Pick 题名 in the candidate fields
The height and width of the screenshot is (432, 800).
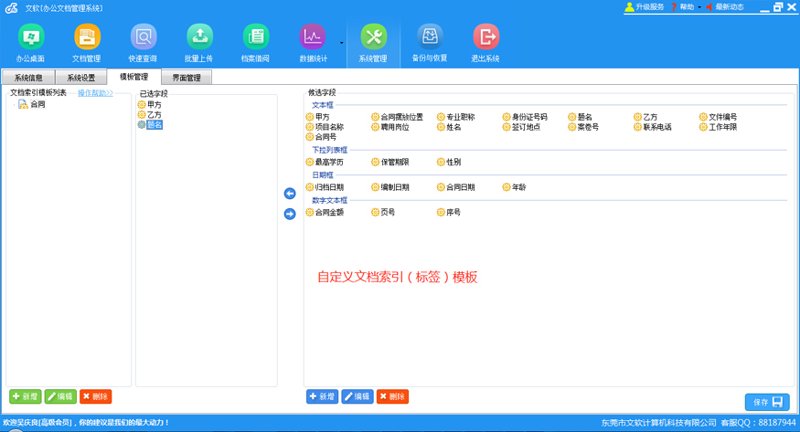580,117
